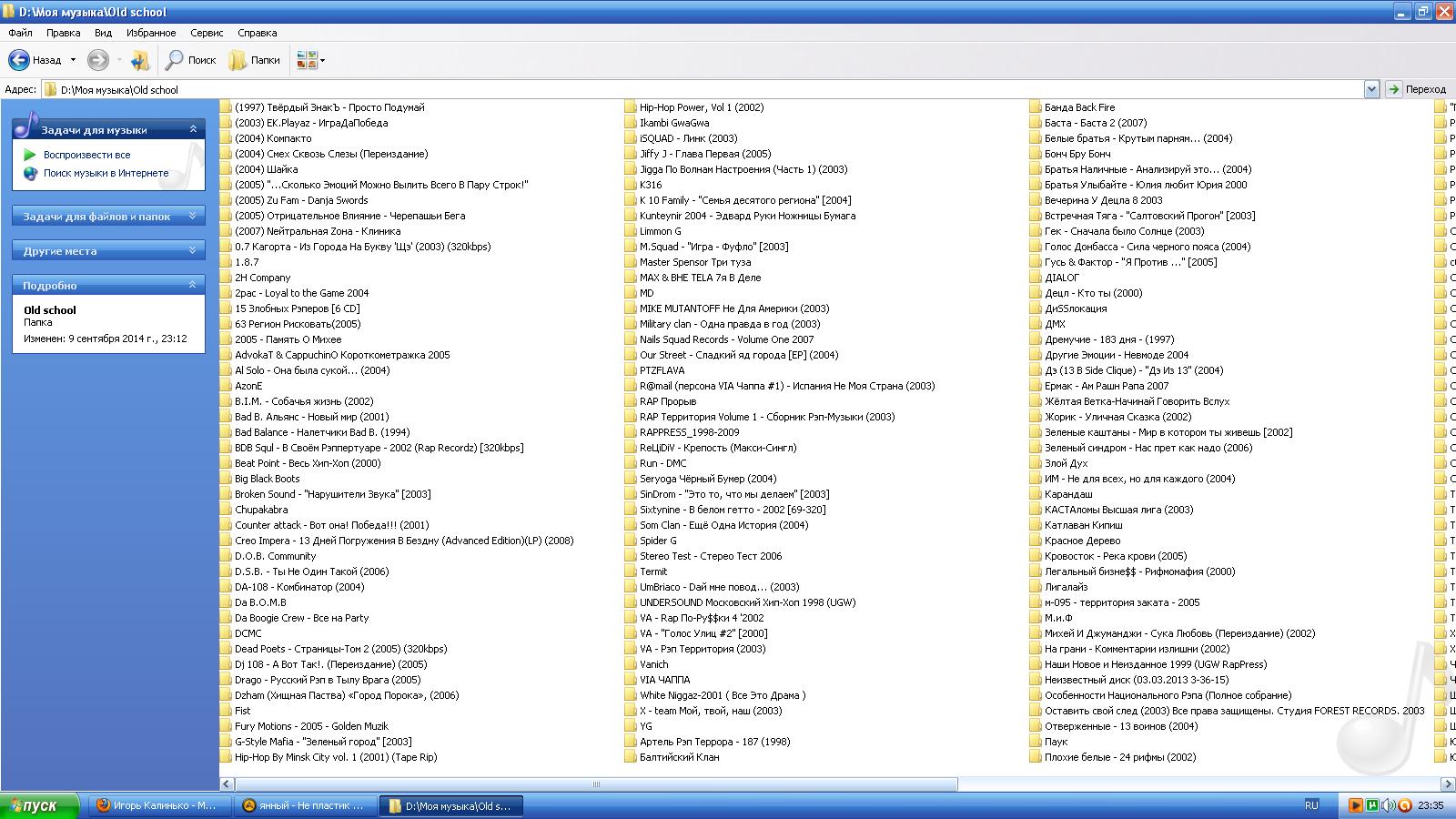Select folder icon of 'VIA ЧАППА'
1456x819 pixels.
click(x=631, y=680)
